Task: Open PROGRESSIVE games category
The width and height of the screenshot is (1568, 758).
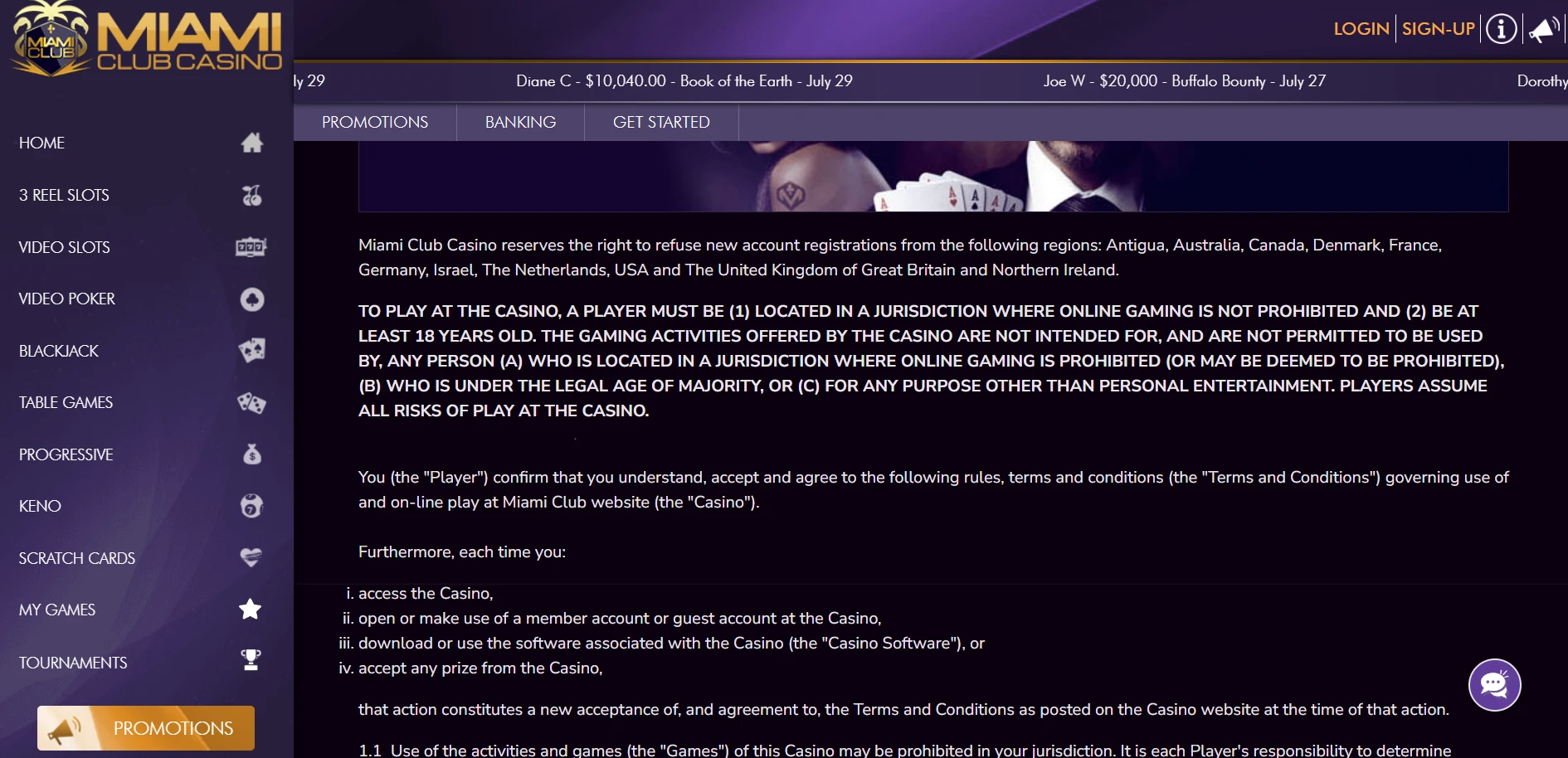Action: tap(66, 454)
